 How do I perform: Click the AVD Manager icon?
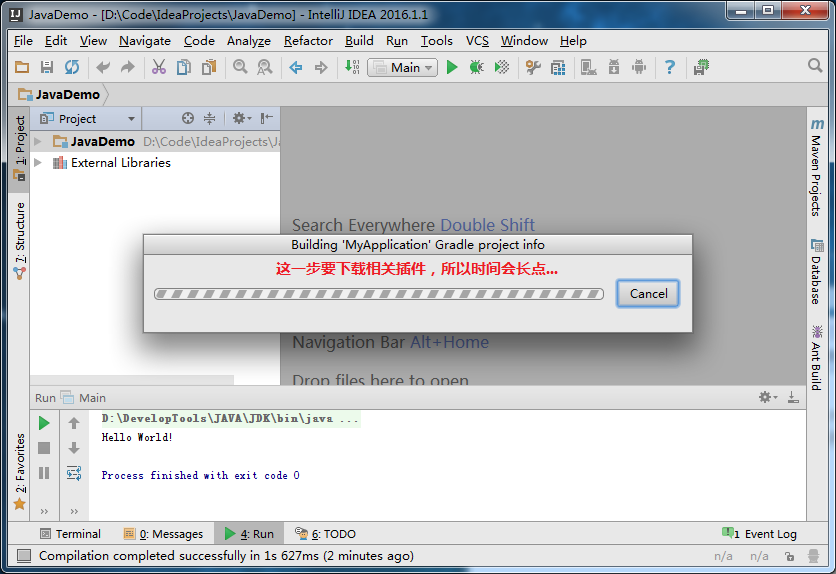(589, 67)
